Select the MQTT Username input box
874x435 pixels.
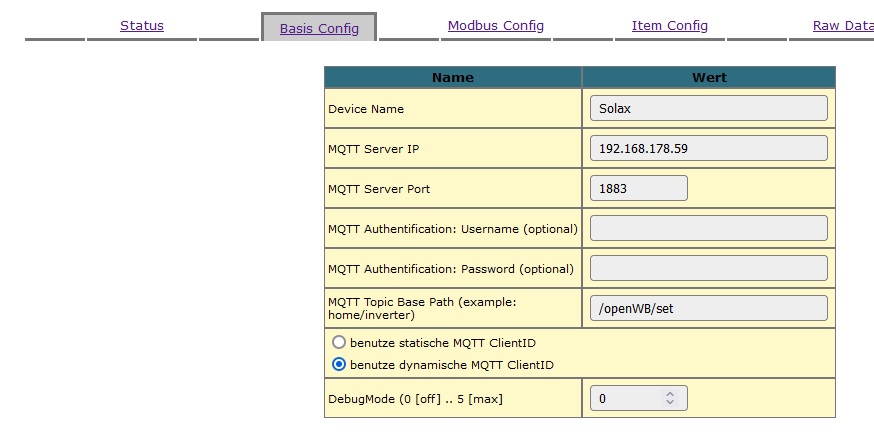708,228
